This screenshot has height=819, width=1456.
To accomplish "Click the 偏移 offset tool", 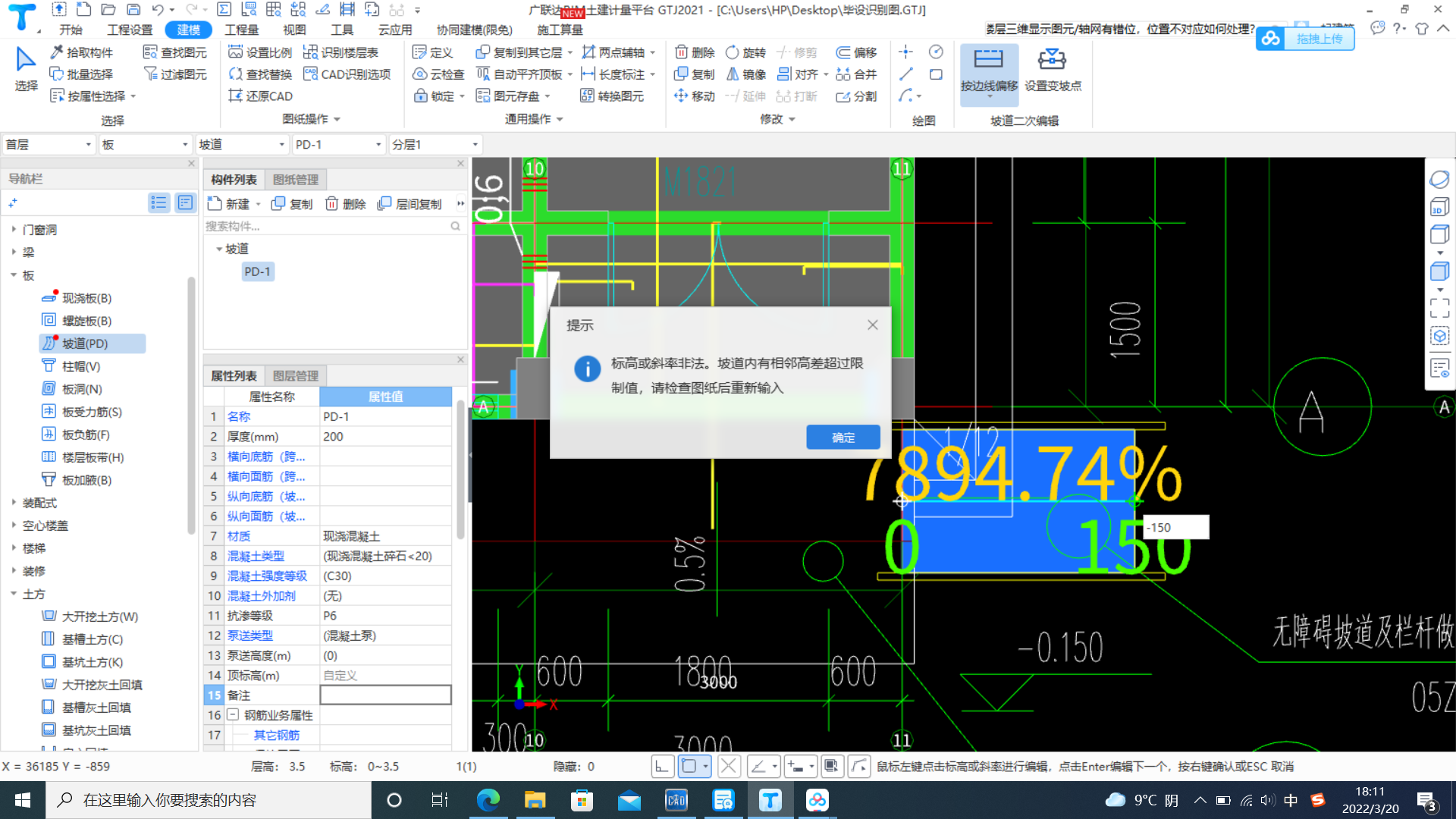I will tap(857, 52).
